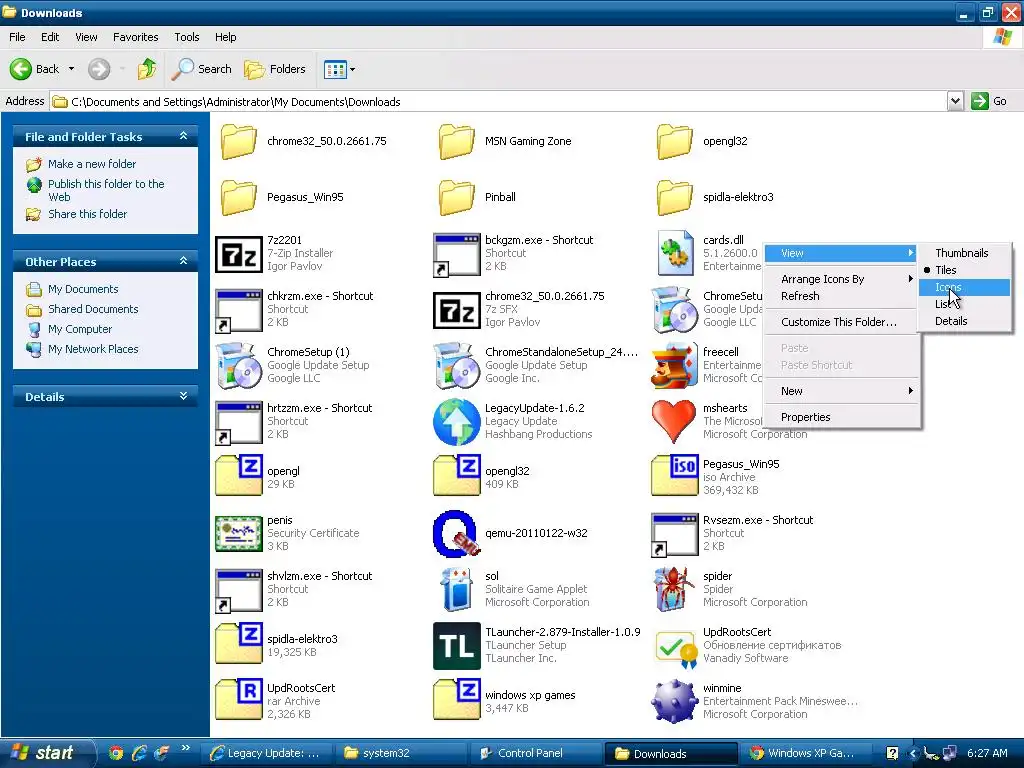Select the bckgzm.exe shortcut icon

[x=456, y=255]
